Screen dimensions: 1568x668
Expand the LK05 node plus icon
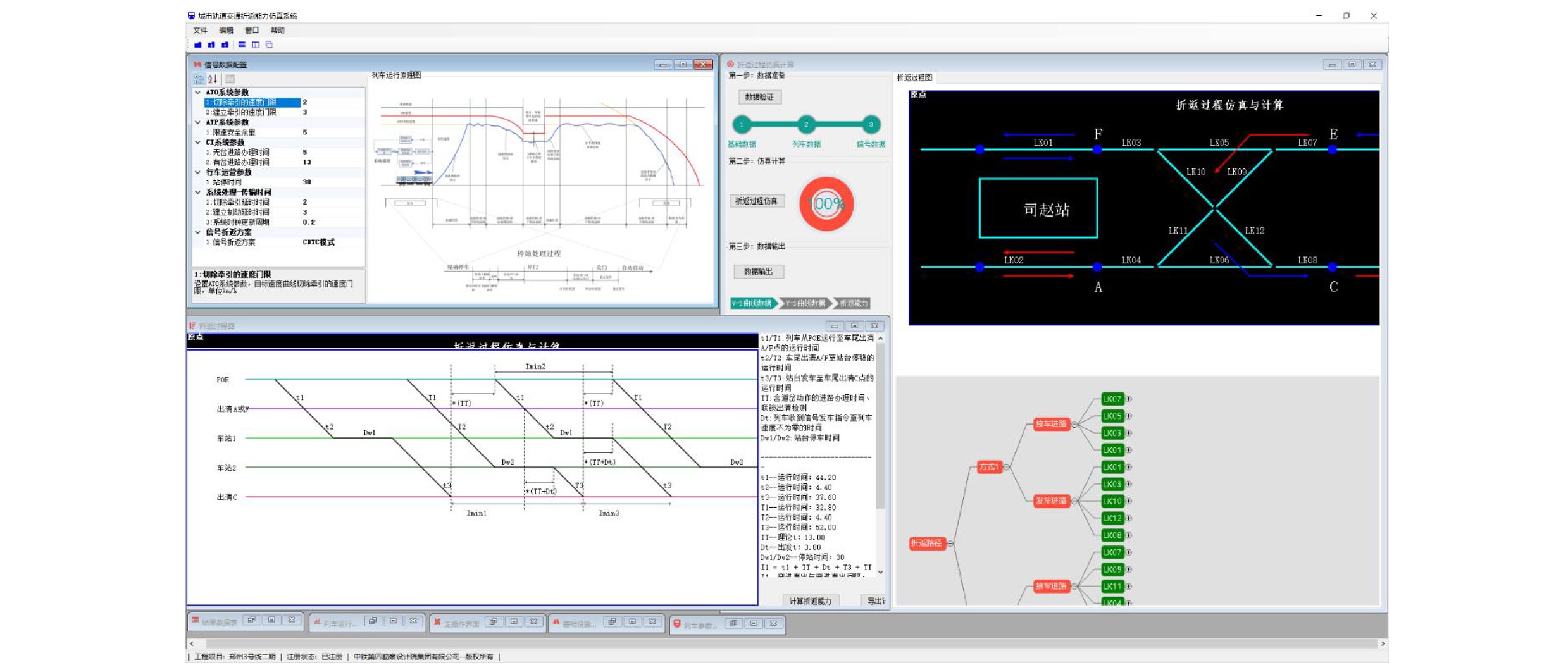pyautogui.click(x=1129, y=416)
